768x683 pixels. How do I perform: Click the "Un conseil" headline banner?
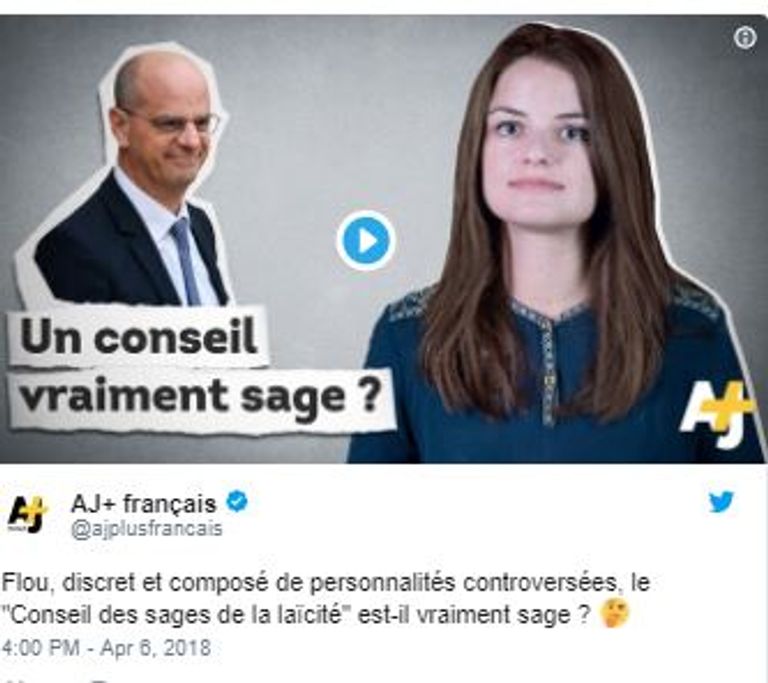pyautogui.click(x=138, y=338)
